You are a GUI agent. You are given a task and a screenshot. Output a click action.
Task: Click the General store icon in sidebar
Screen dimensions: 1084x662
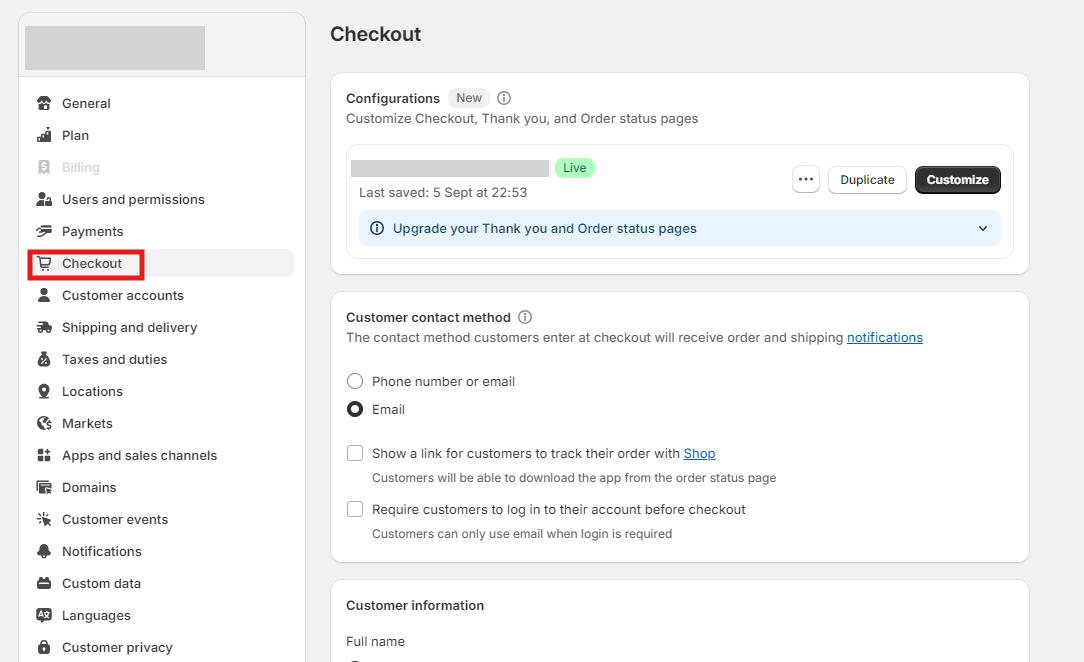(44, 104)
